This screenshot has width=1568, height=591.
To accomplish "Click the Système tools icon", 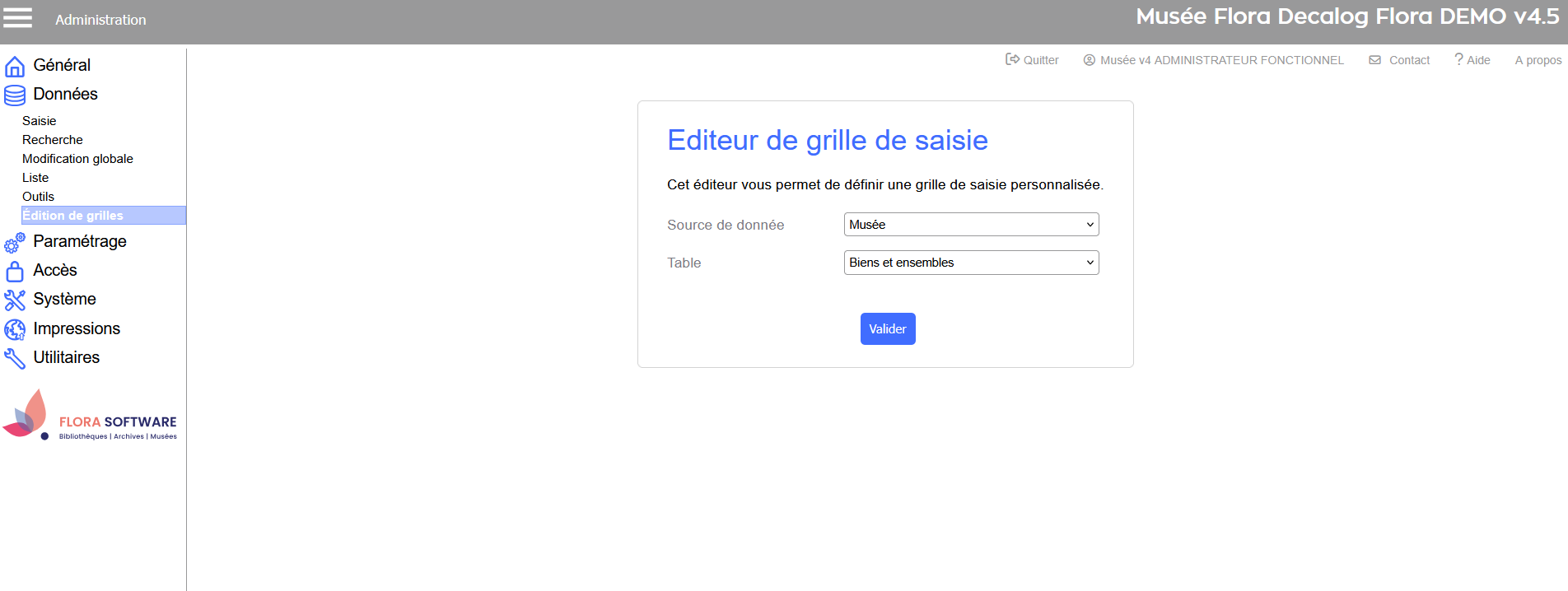I will pyautogui.click(x=15, y=300).
